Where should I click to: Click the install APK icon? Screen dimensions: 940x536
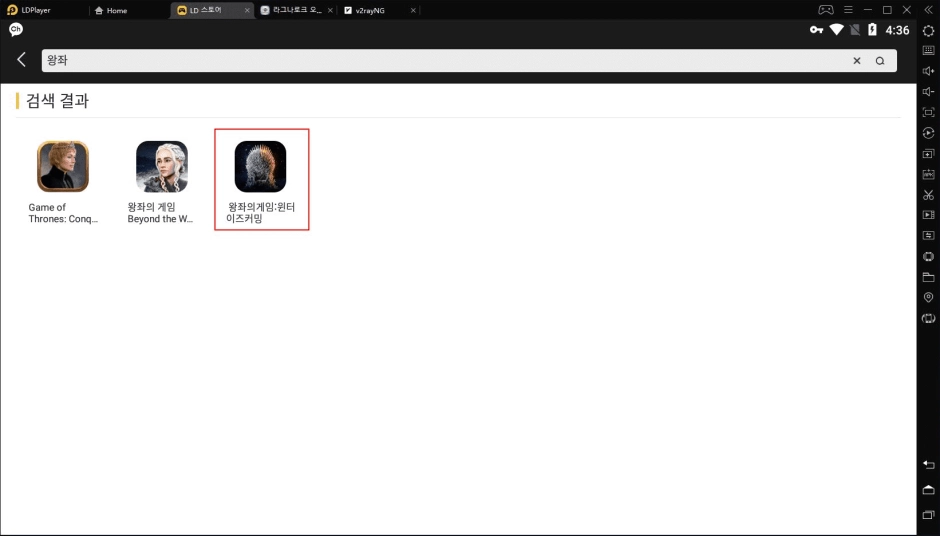(x=928, y=174)
